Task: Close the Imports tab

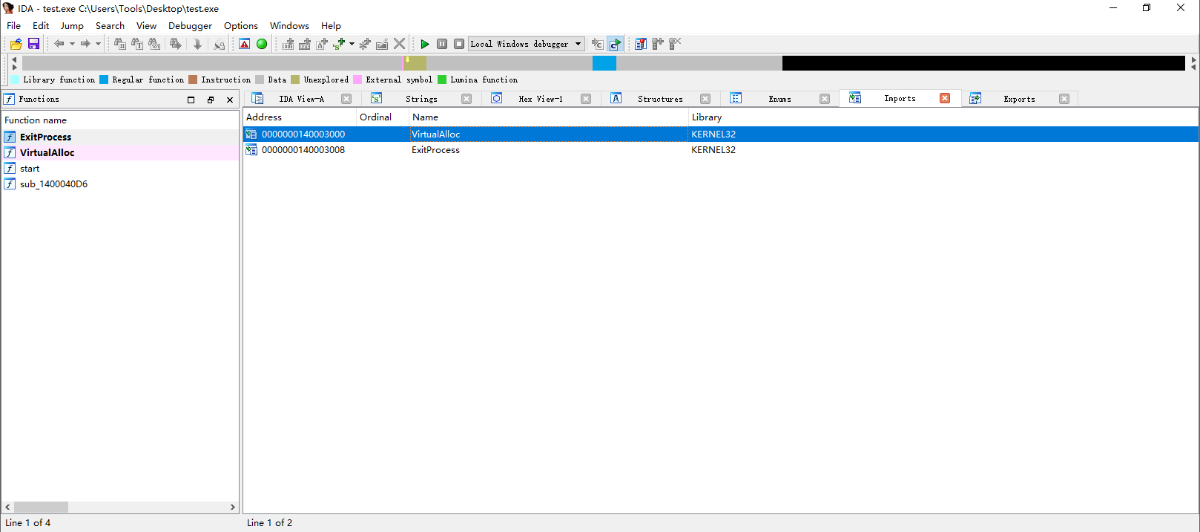Action: coord(944,98)
